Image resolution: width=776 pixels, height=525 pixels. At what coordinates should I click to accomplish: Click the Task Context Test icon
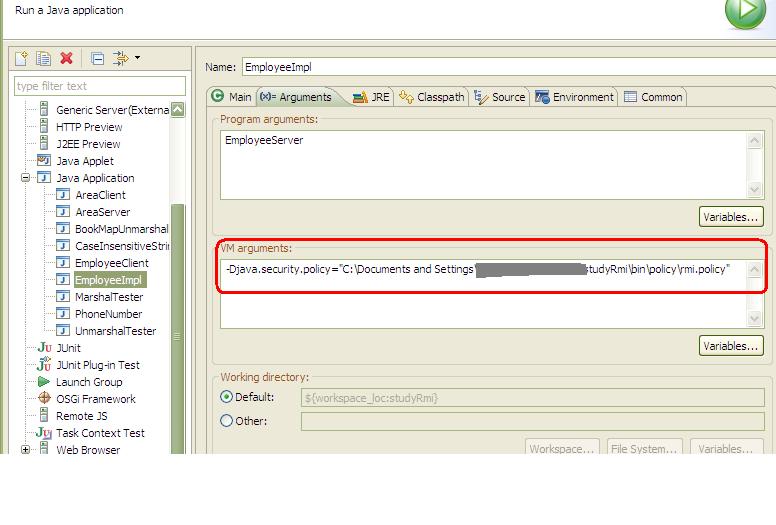click(x=44, y=433)
